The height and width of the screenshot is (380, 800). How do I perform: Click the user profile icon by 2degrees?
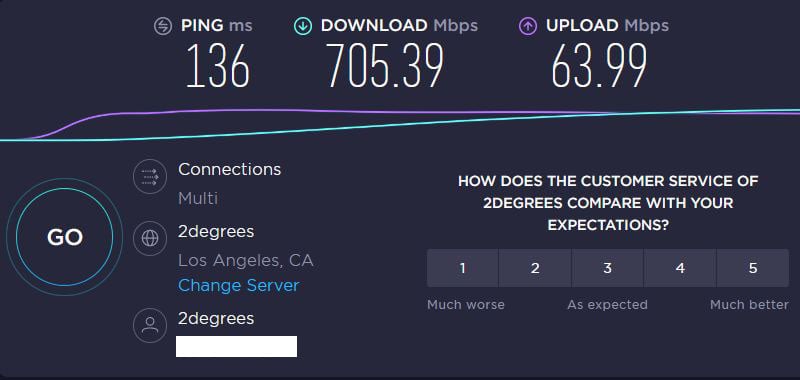[x=150, y=325]
